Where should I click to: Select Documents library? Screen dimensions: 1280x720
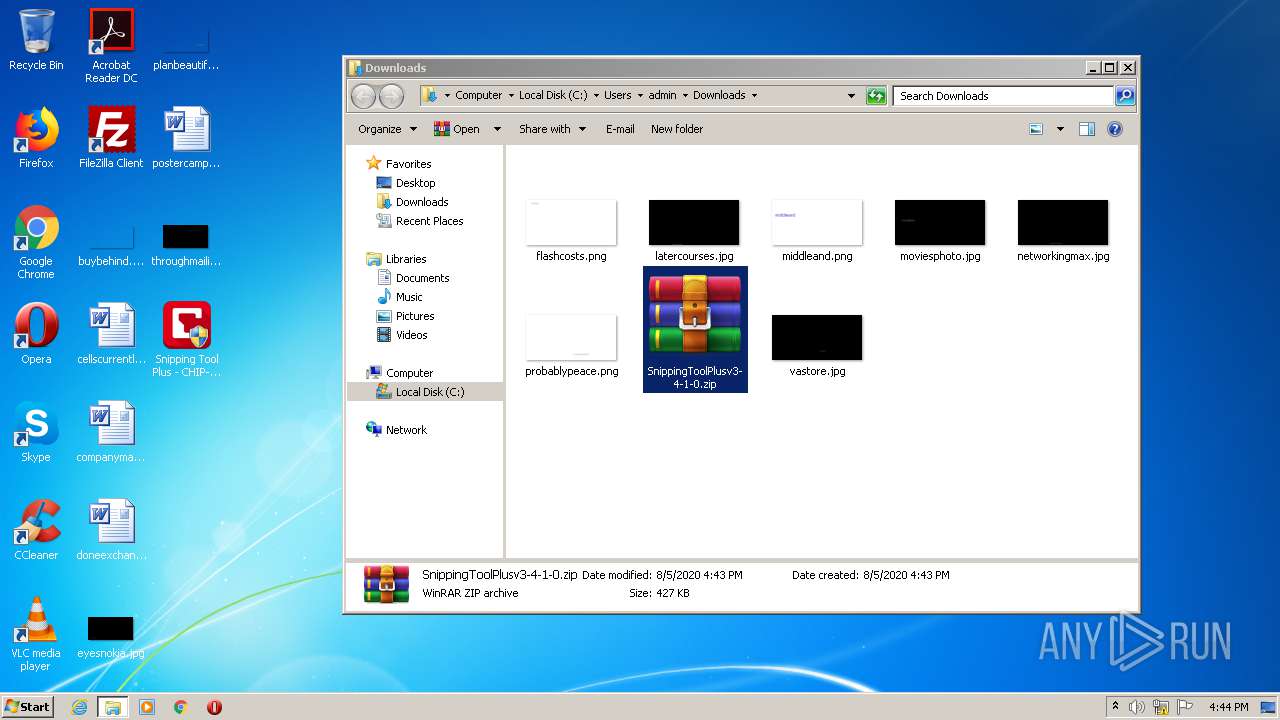click(422, 278)
